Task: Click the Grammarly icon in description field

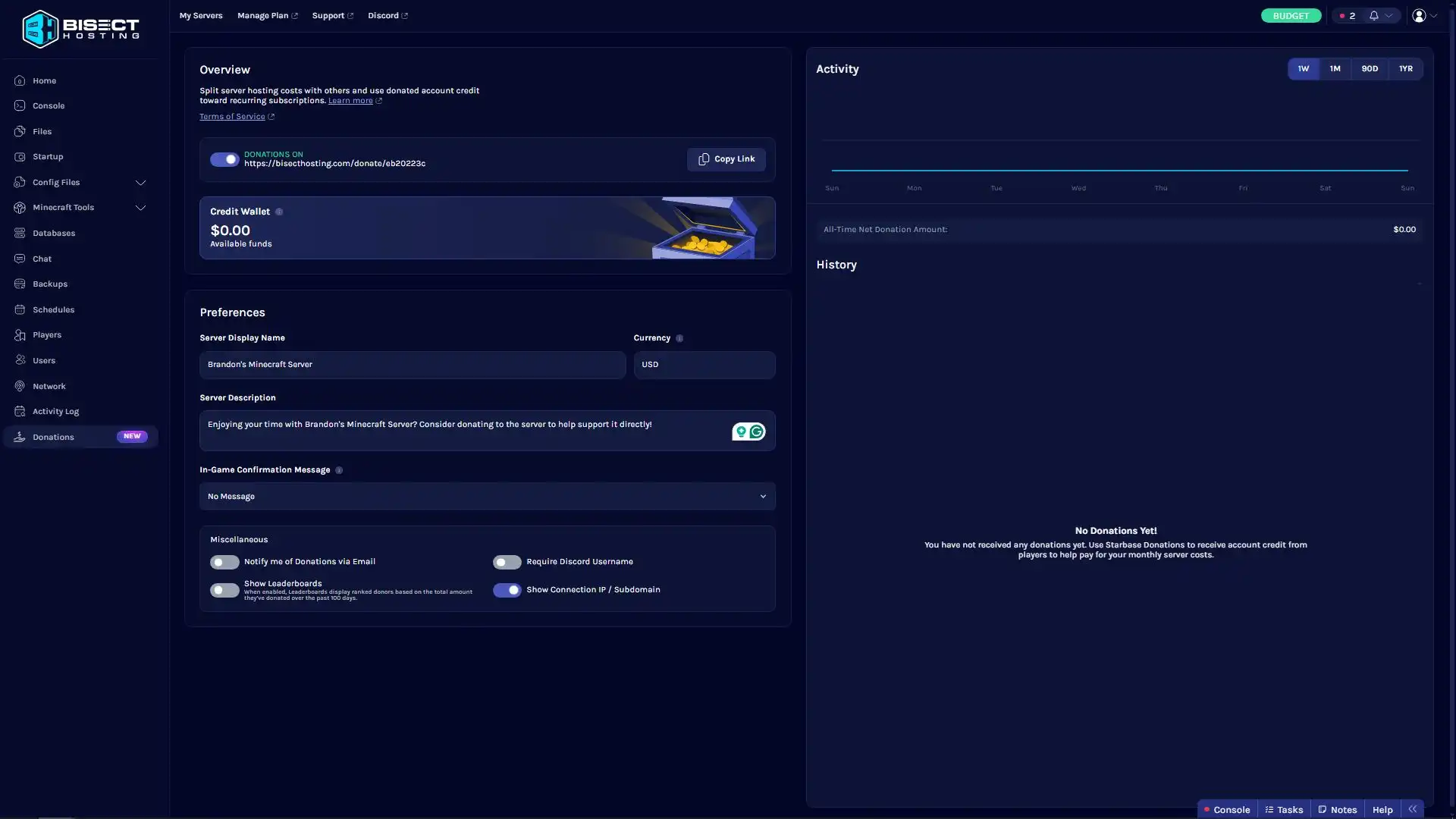Action: click(x=756, y=432)
